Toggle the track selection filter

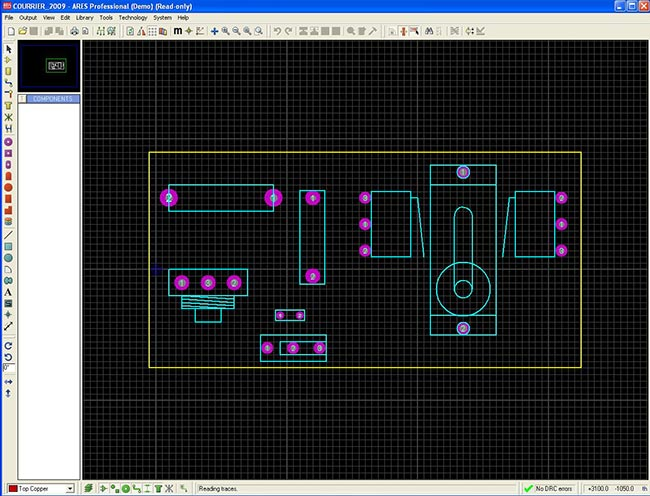136,489
